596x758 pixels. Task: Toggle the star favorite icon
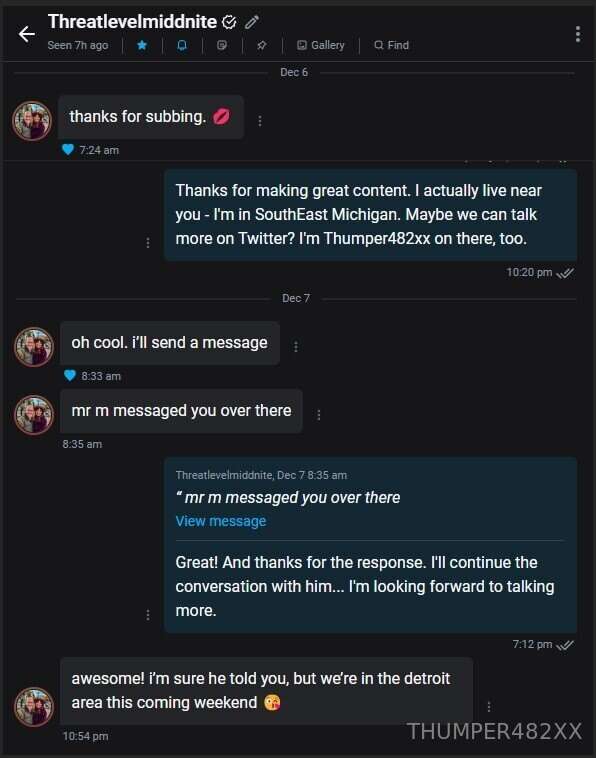coord(142,45)
